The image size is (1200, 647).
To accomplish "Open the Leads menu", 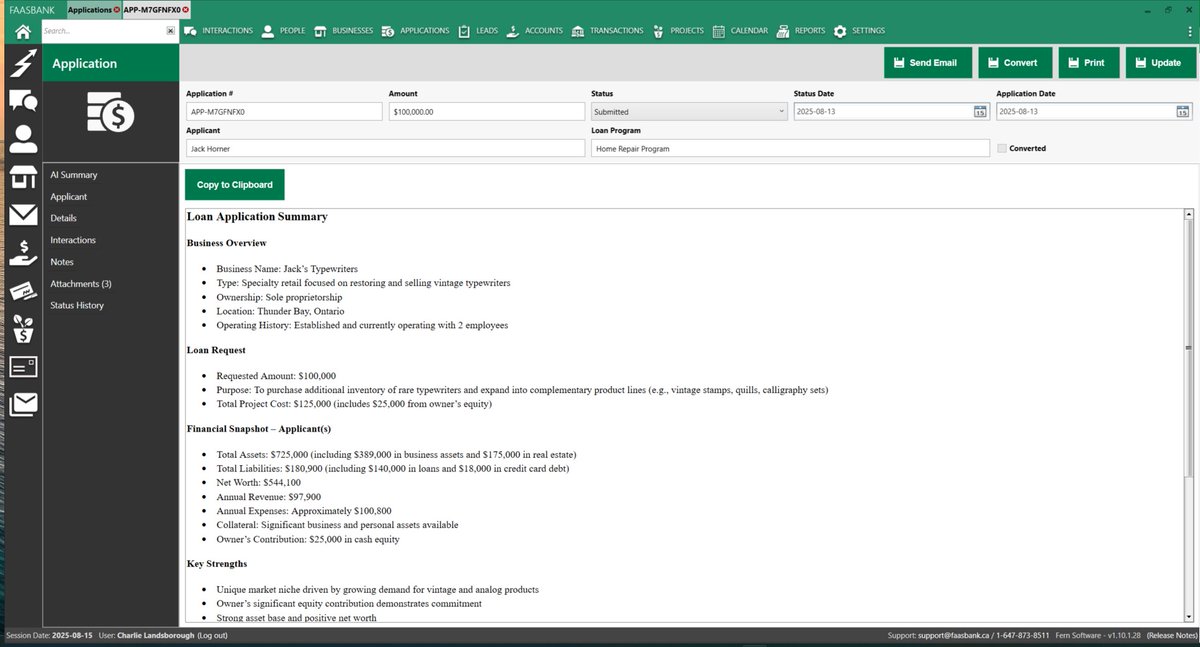I will pos(478,31).
